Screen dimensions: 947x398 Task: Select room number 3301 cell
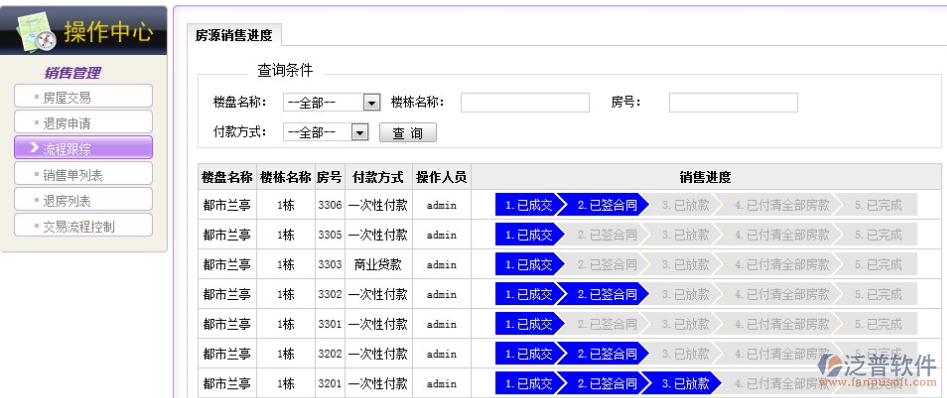[330, 324]
